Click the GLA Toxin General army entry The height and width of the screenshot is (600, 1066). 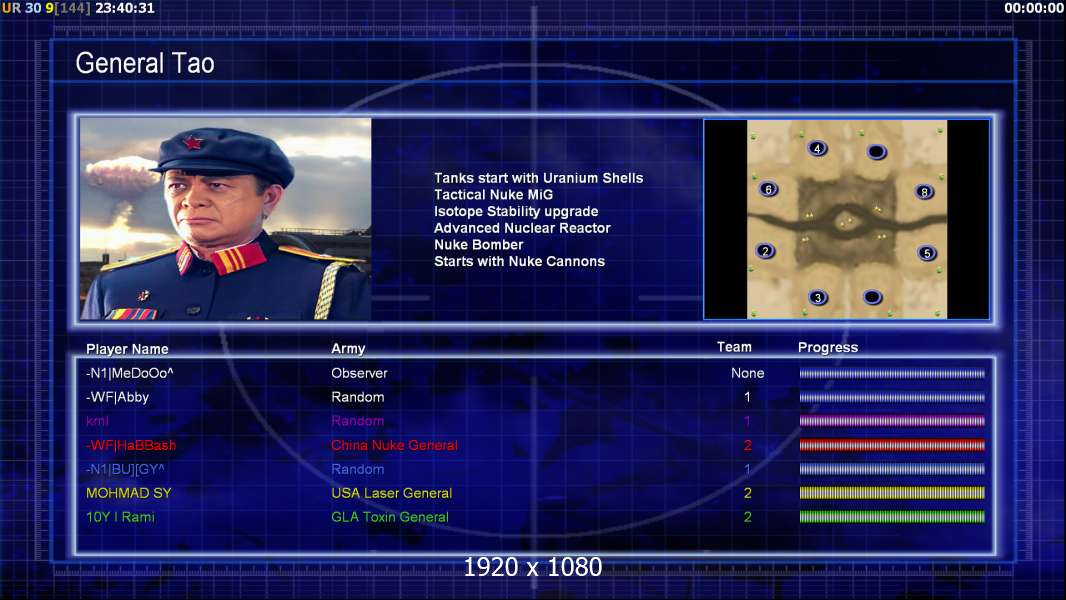coord(390,516)
